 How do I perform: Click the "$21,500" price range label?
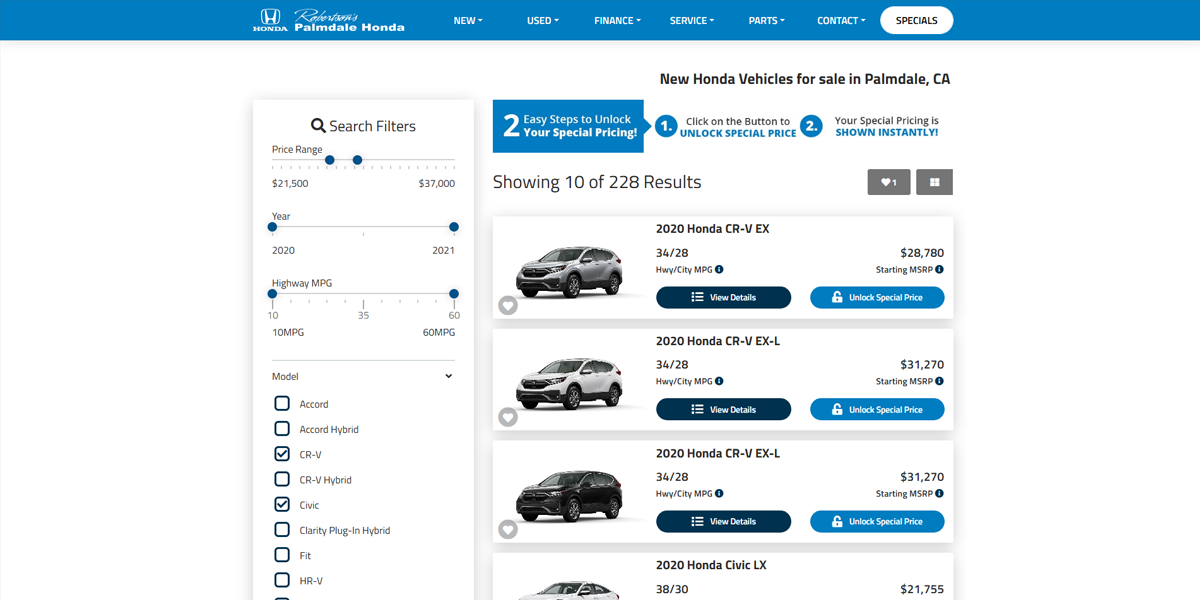point(290,183)
